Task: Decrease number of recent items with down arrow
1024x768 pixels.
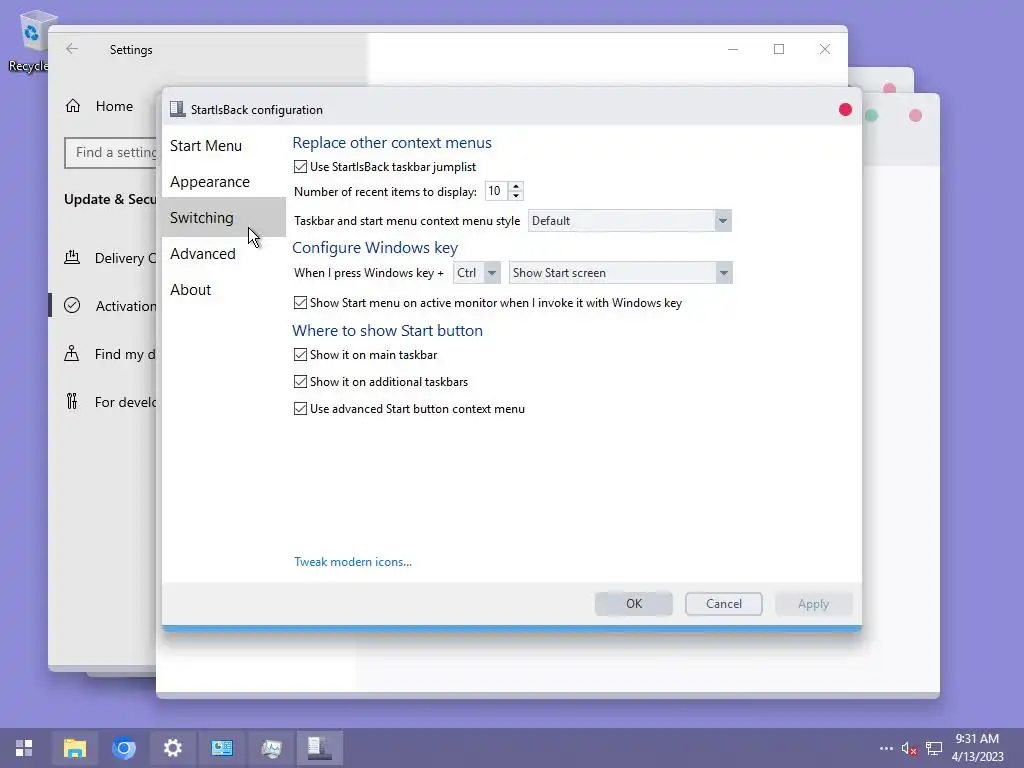Action: (x=516, y=196)
